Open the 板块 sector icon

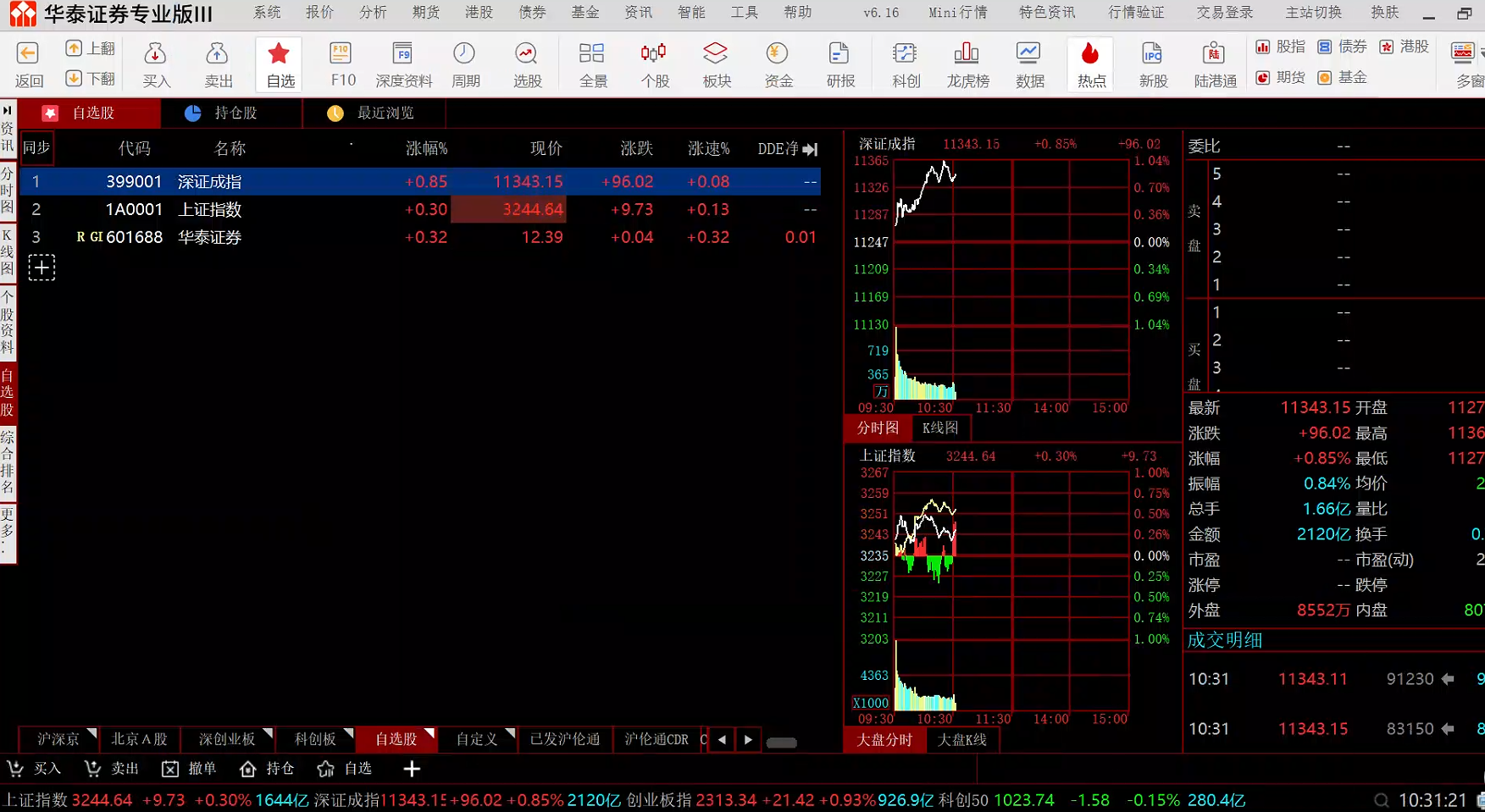(x=716, y=64)
